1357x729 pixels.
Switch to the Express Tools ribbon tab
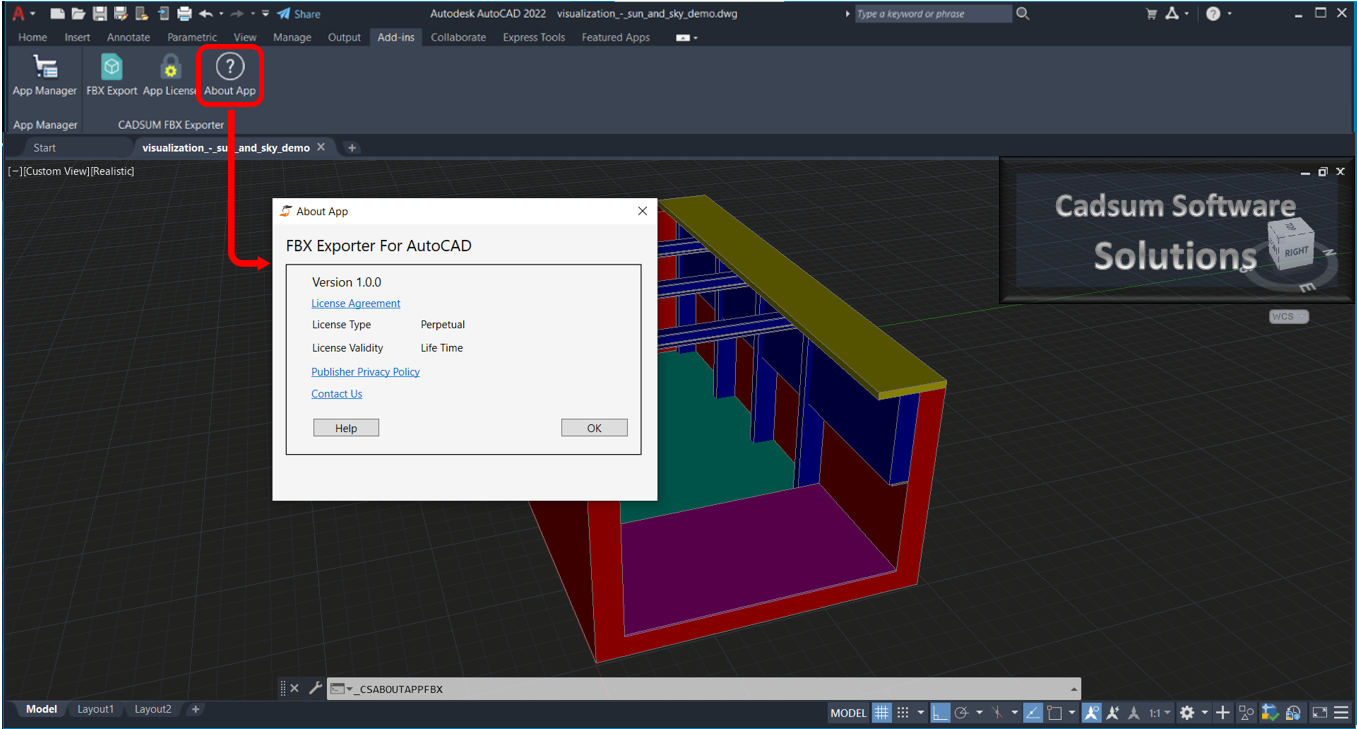click(x=533, y=37)
